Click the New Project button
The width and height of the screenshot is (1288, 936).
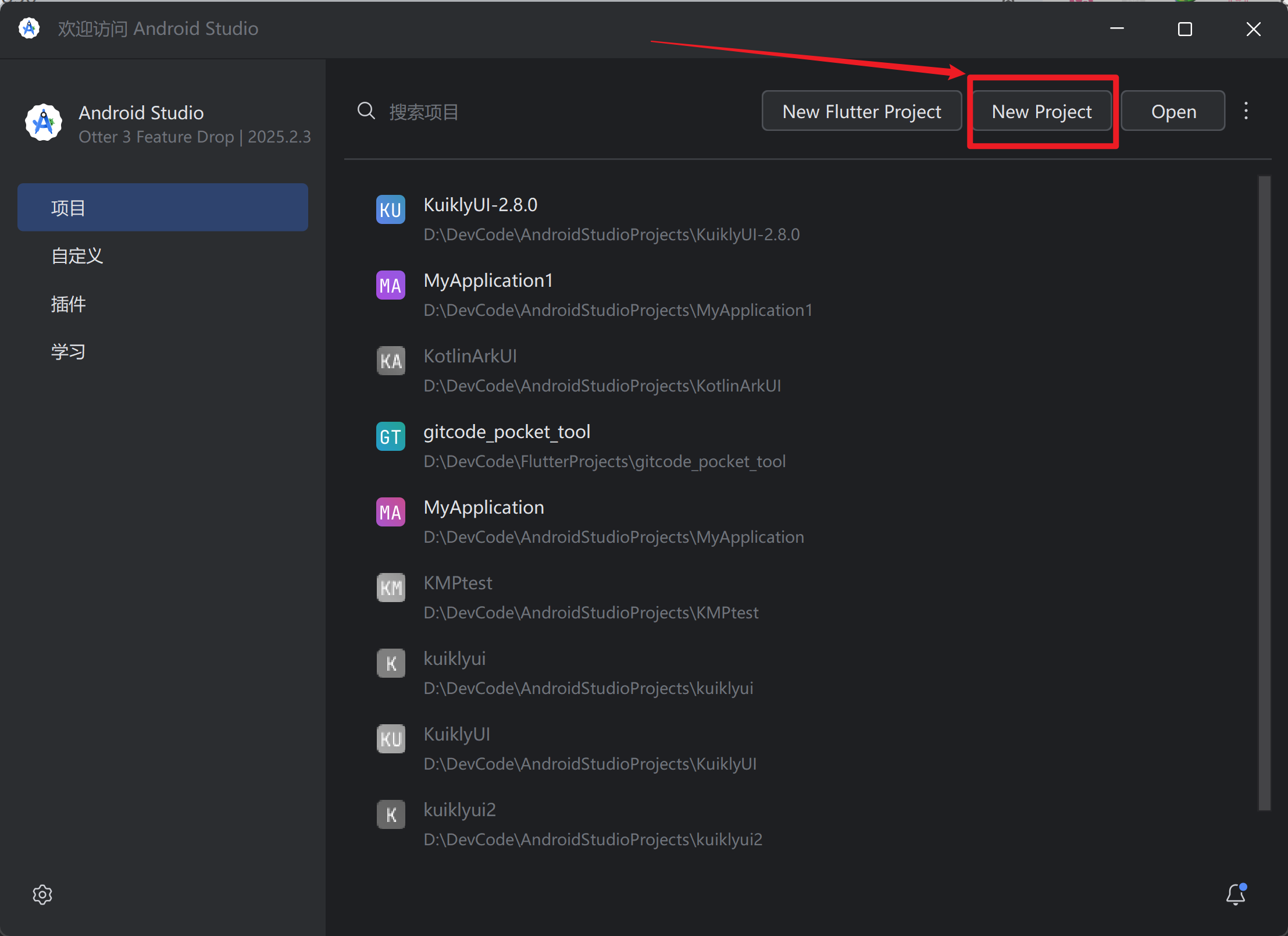coord(1041,111)
